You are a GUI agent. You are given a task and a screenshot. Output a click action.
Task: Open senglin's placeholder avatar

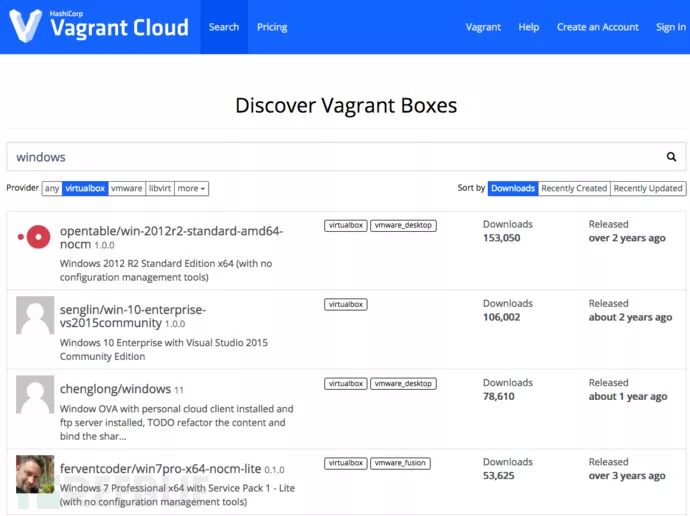point(35,315)
